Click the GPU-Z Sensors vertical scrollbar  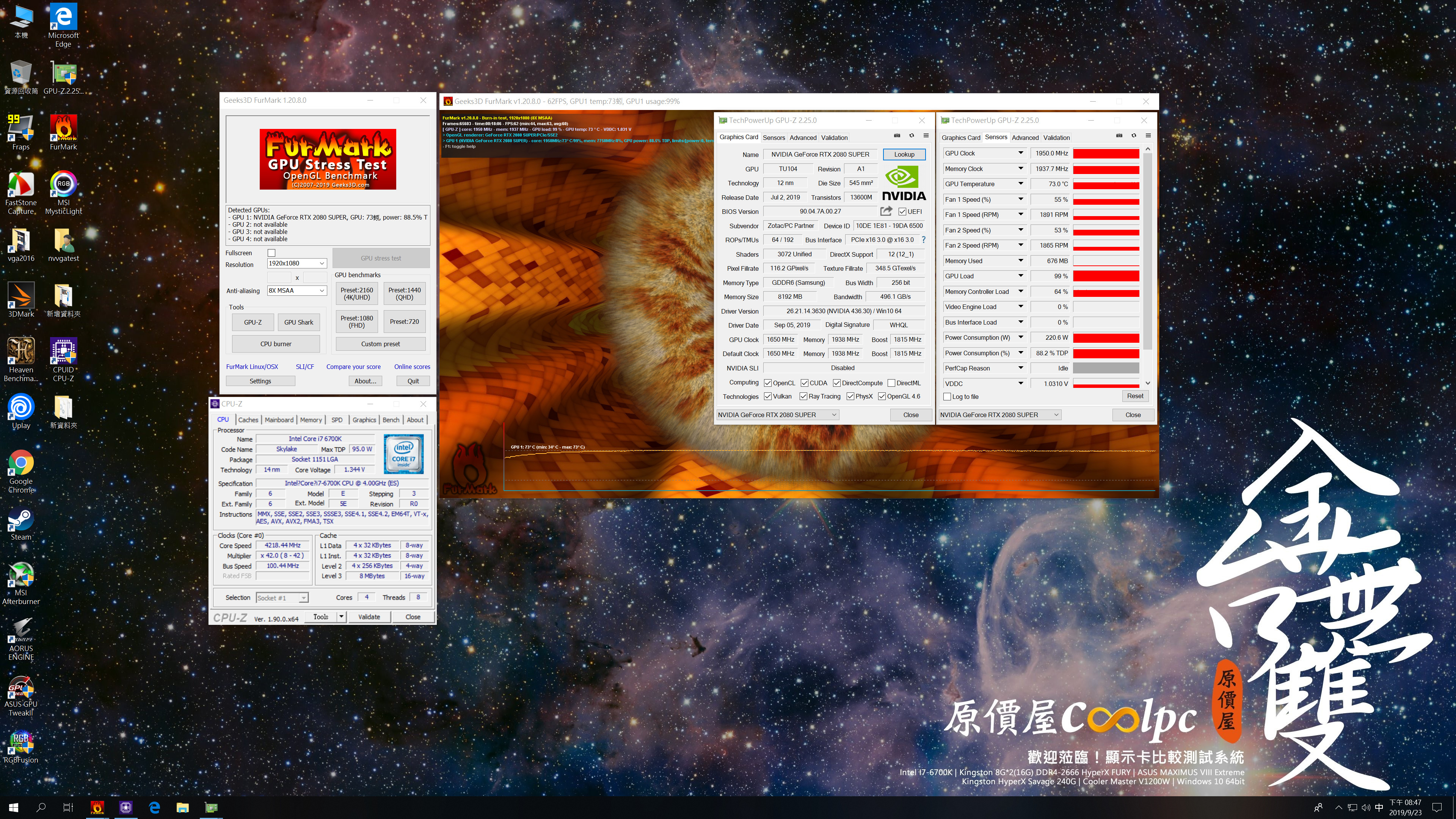point(1147,251)
